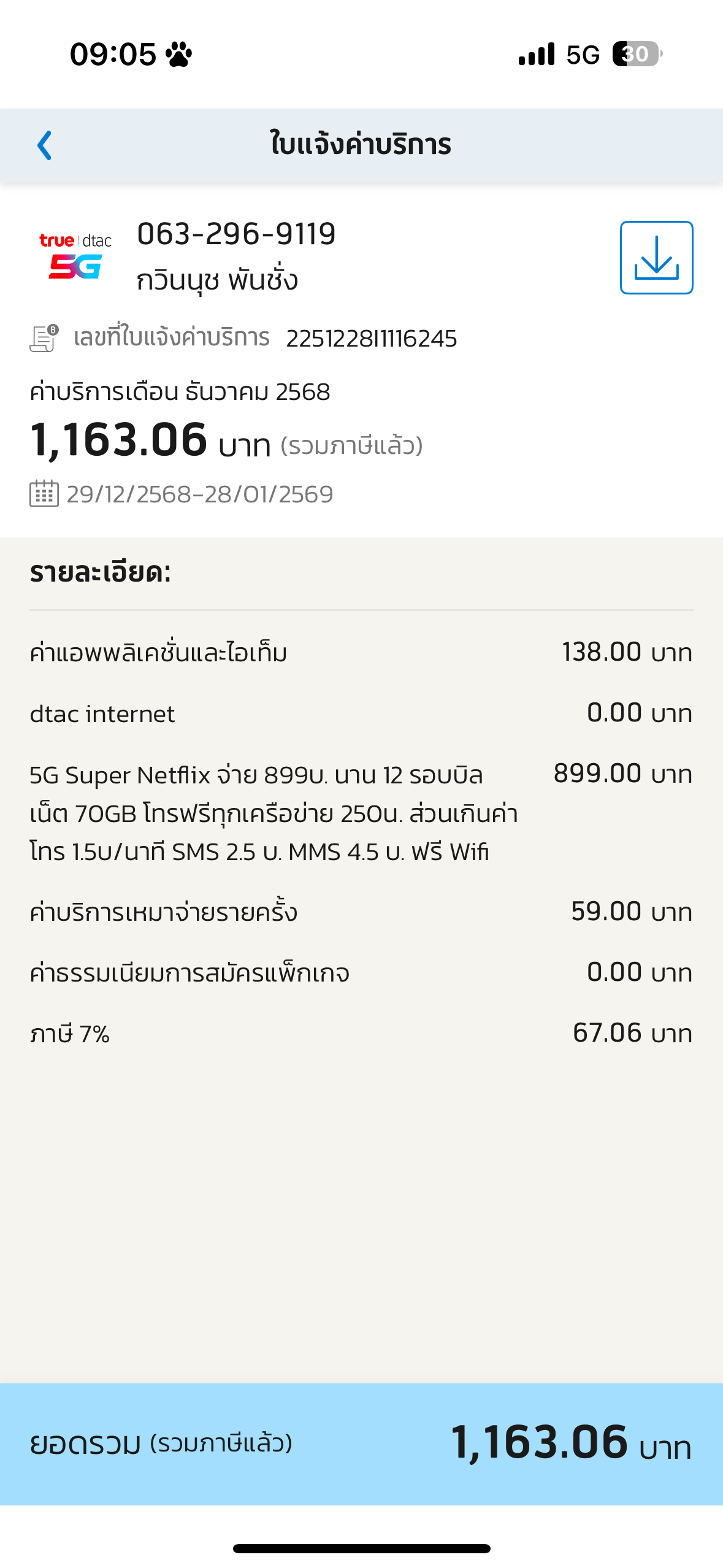This screenshot has height=1568, width=723.
Task: Tap the phone number 063-296-9119
Action: pos(236,234)
